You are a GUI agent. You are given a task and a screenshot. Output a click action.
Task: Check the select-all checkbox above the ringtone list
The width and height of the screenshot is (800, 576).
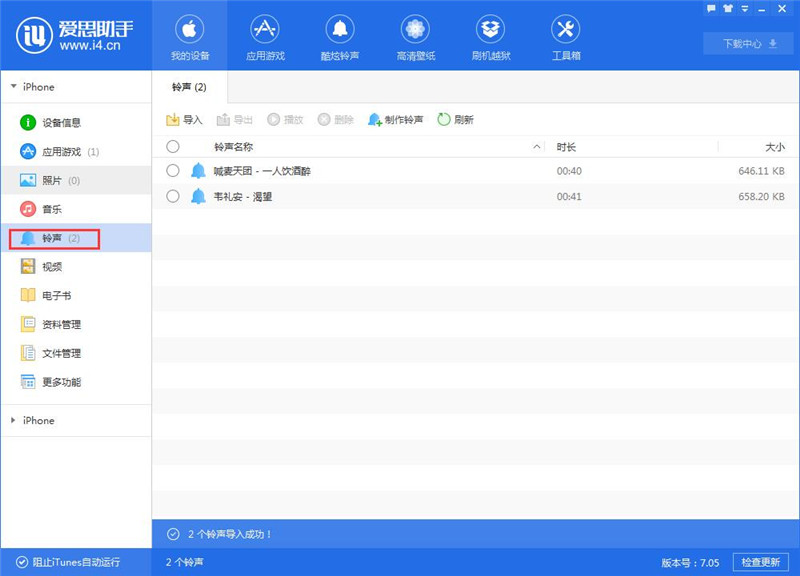click(172, 146)
